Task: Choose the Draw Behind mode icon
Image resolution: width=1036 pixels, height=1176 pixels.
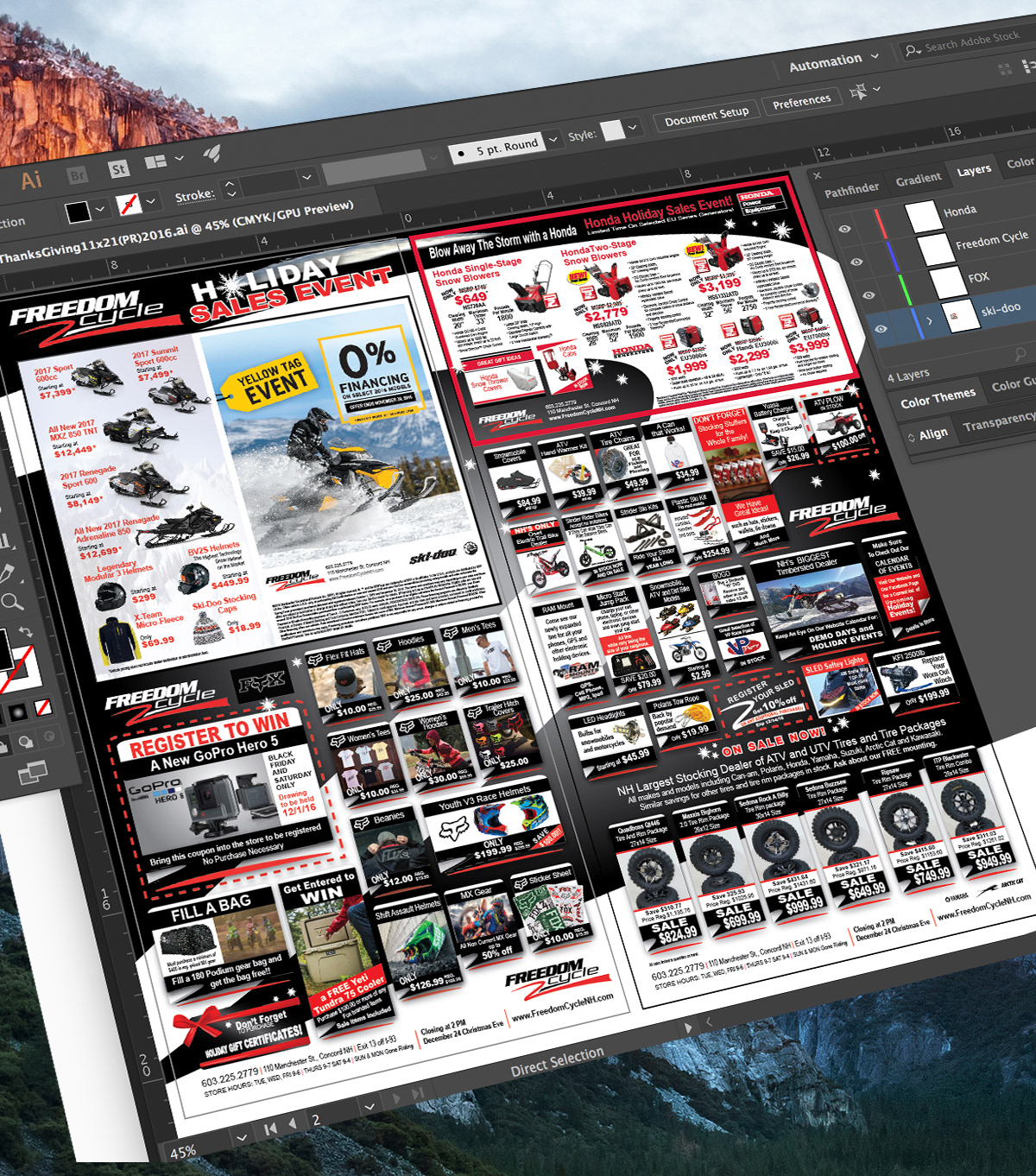Action: tap(26, 742)
